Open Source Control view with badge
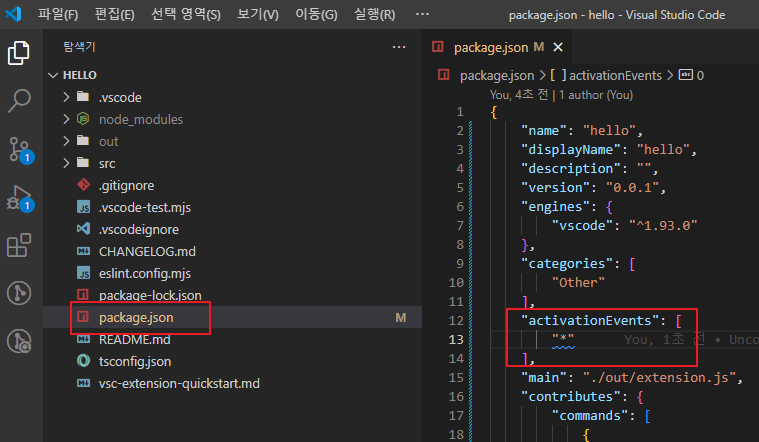 coord(20,150)
